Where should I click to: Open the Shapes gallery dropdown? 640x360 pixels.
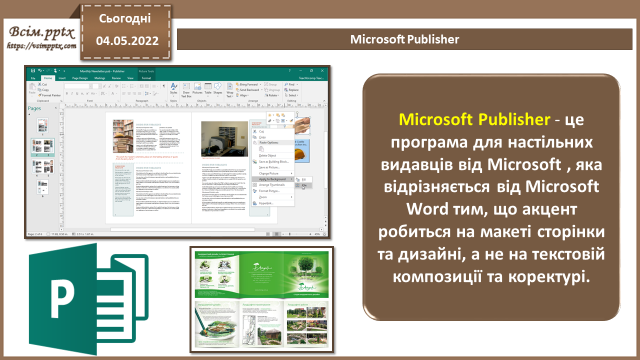click(x=218, y=90)
